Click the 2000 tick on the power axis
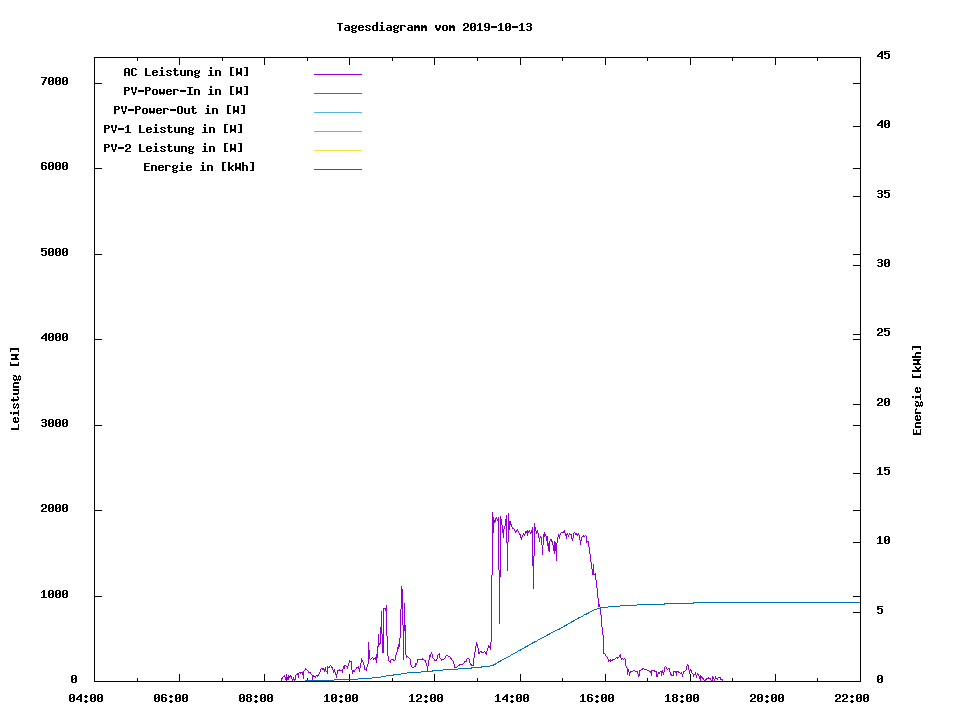Viewport: 960px width, 720px height. click(x=54, y=509)
